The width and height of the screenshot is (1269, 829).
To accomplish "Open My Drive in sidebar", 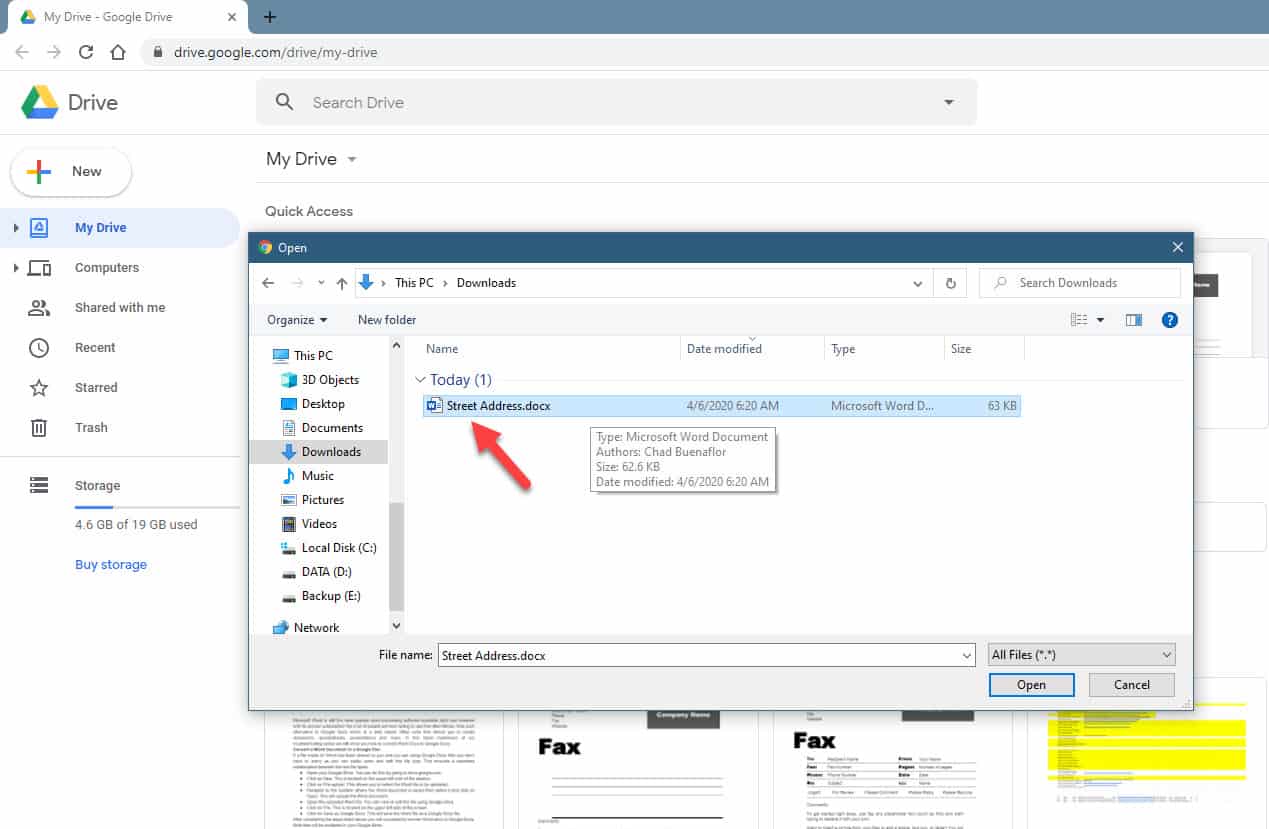I will (100, 228).
